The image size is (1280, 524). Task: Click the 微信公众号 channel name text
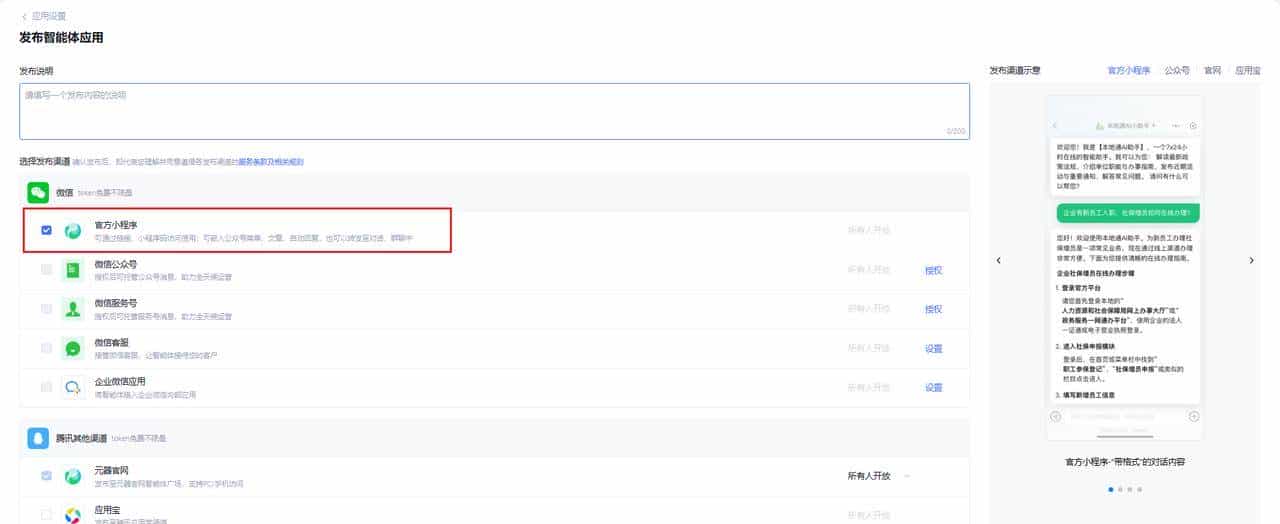(116, 264)
